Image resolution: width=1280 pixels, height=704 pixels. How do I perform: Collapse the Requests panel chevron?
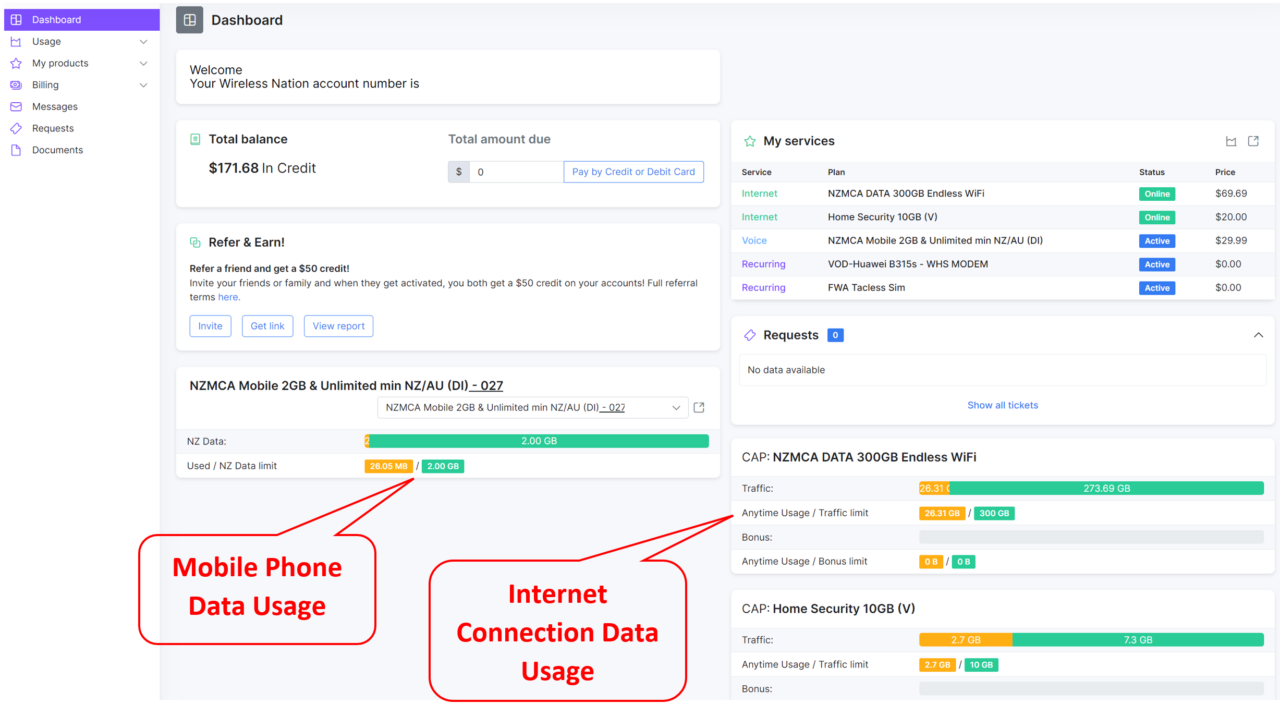click(1258, 335)
